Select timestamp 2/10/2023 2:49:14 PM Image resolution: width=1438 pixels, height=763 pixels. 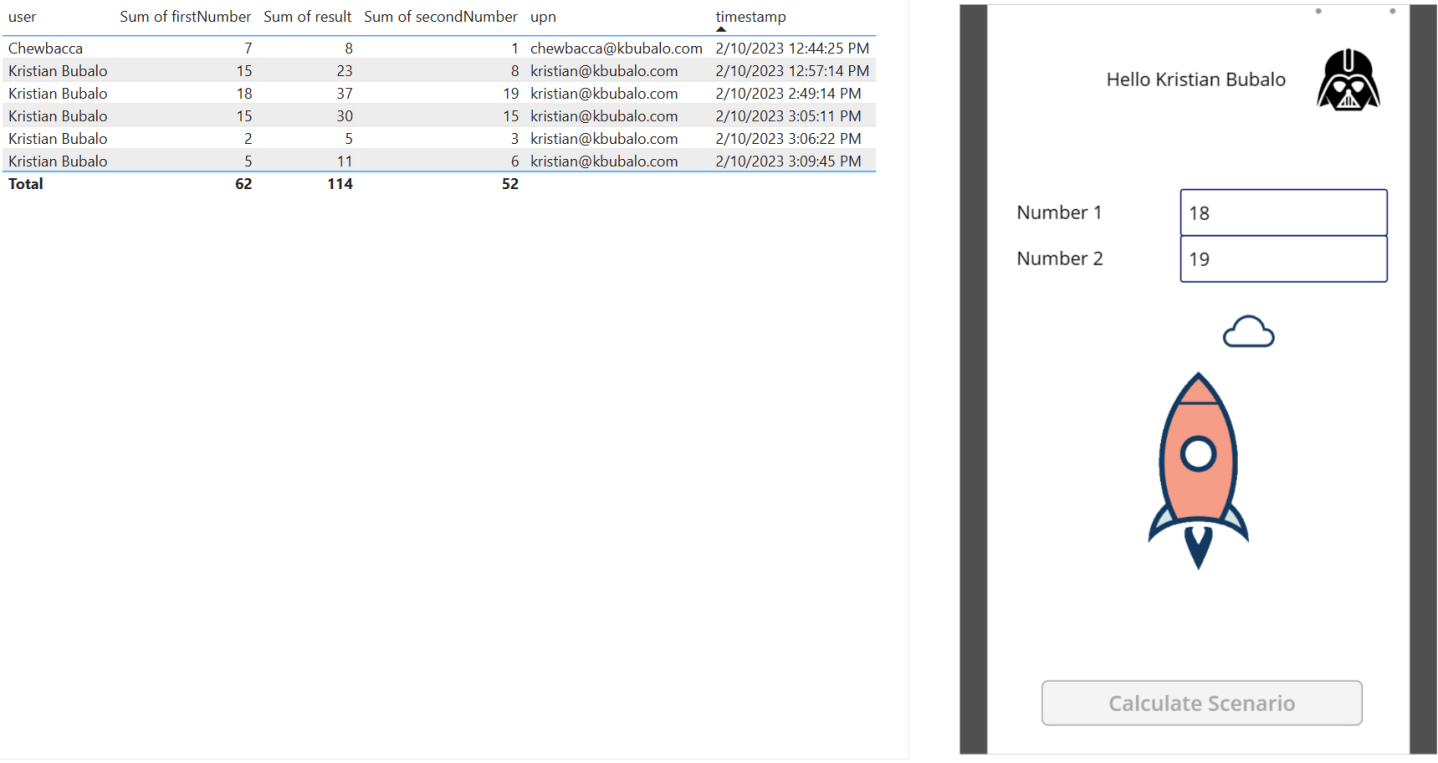[788, 93]
